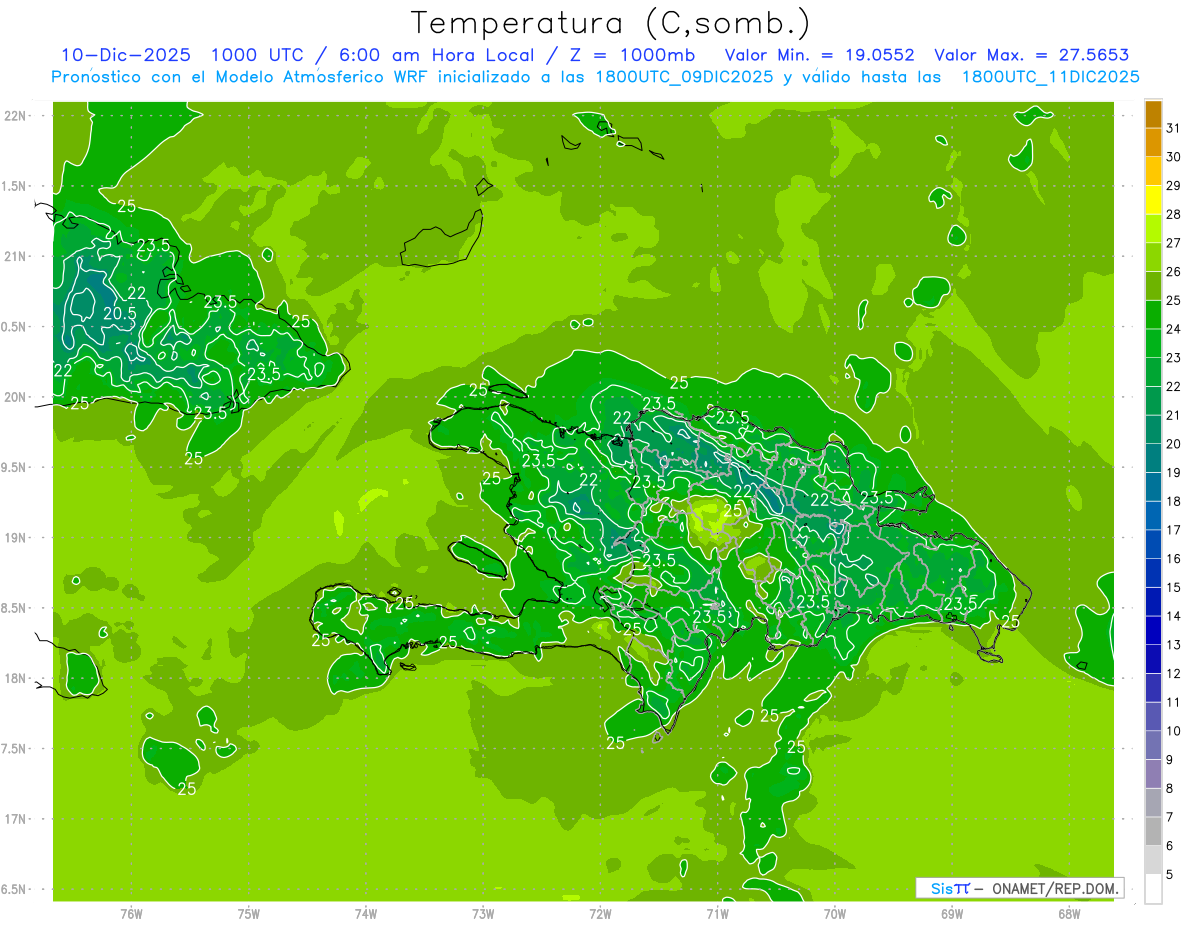Viewport: 1200px width, 927px height.
Task: Click the SisPI - ONAMET/REP.DOM. label
Action: [1020, 888]
